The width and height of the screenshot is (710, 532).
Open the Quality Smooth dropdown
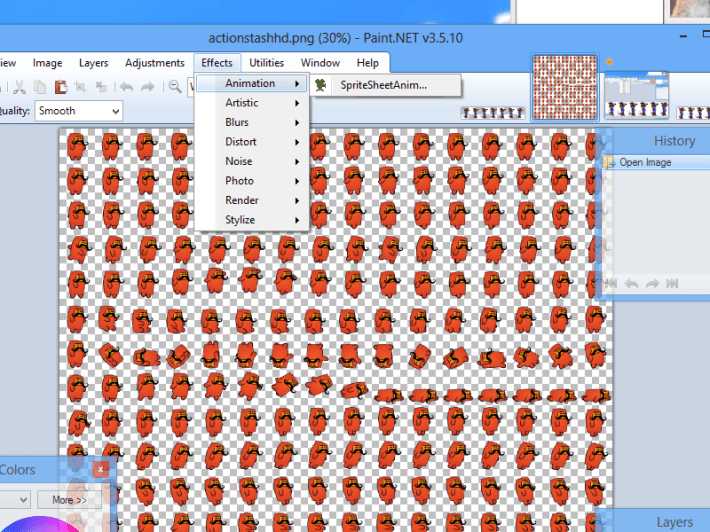click(79, 111)
